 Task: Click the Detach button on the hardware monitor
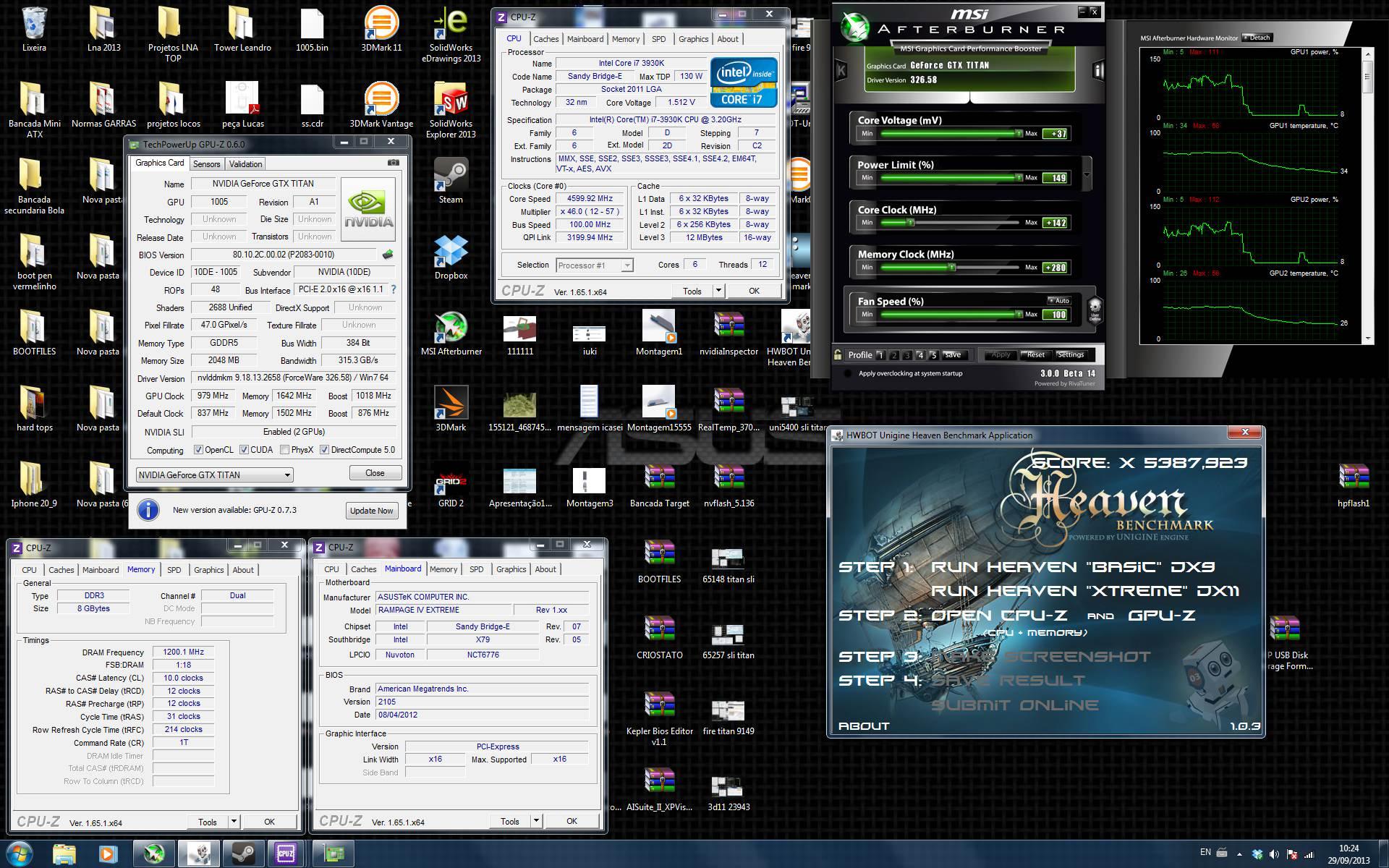click(1257, 38)
